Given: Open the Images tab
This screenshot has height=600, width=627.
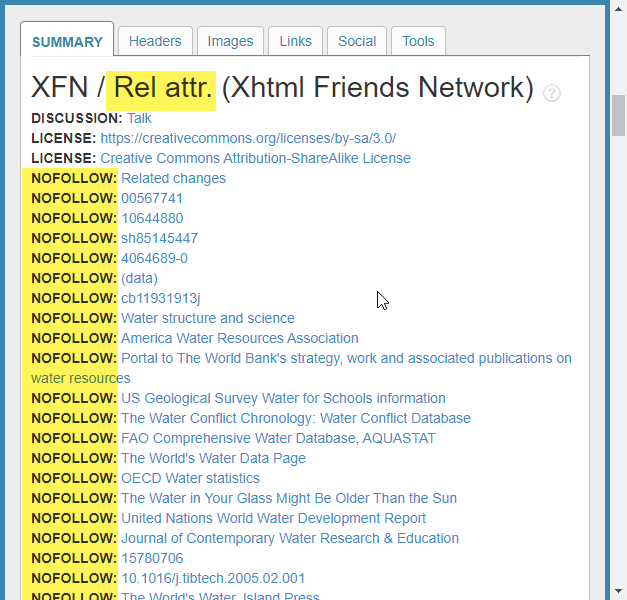Looking at the screenshot, I should 230,41.
